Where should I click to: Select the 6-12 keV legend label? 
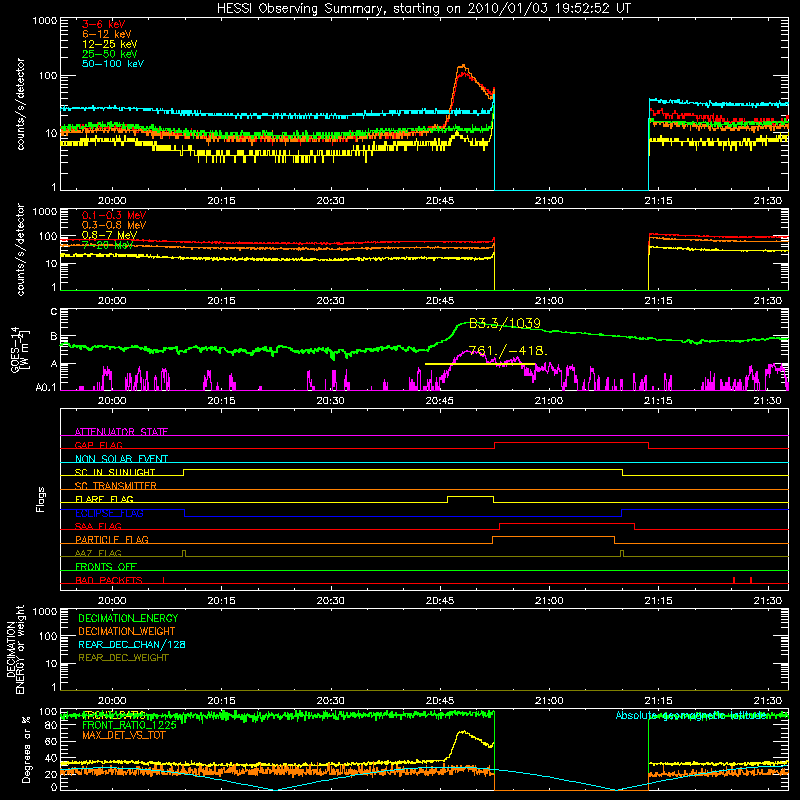point(106,34)
